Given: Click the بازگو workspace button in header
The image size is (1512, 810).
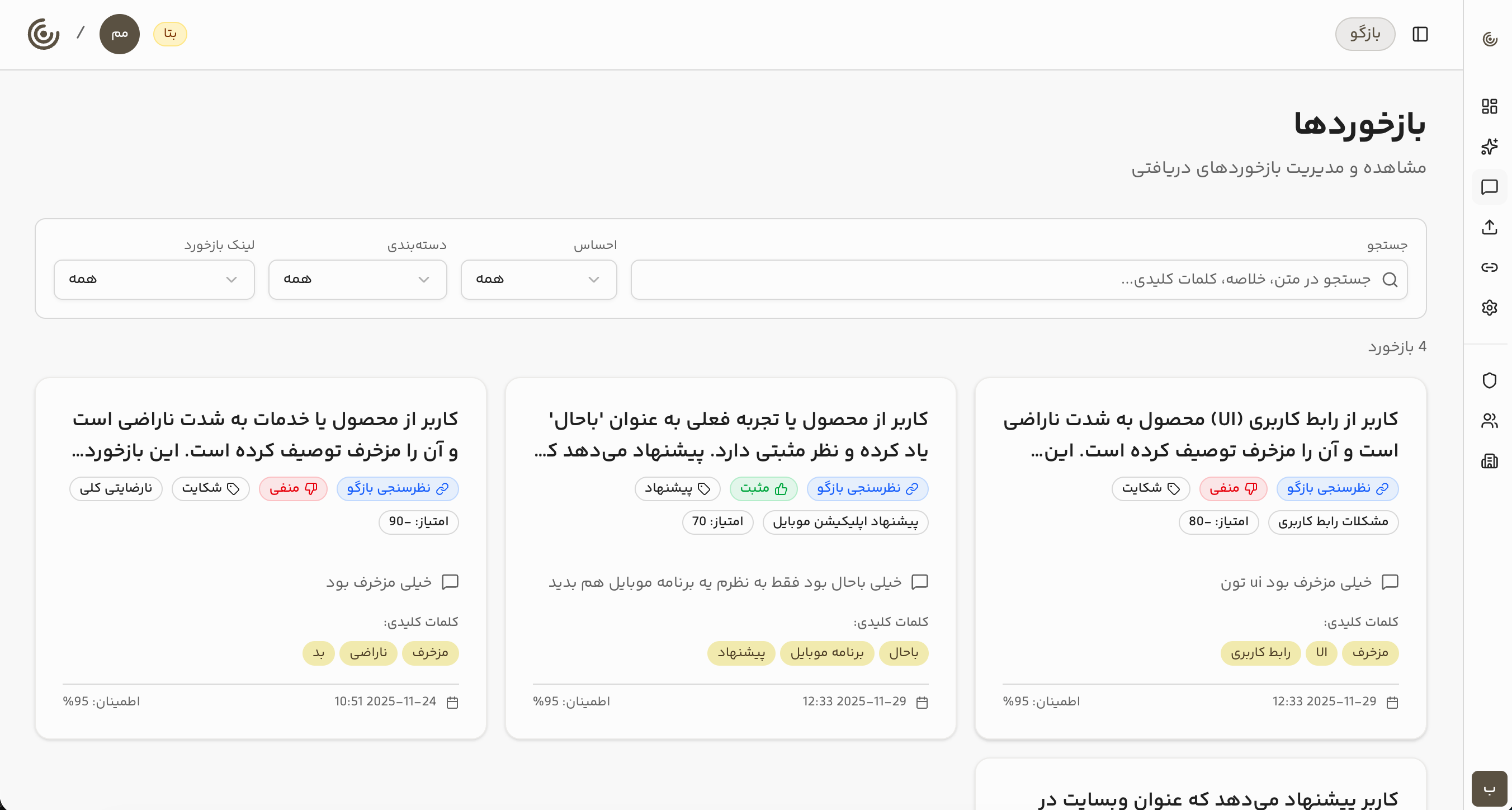Looking at the screenshot, I should coord(1365,34).
